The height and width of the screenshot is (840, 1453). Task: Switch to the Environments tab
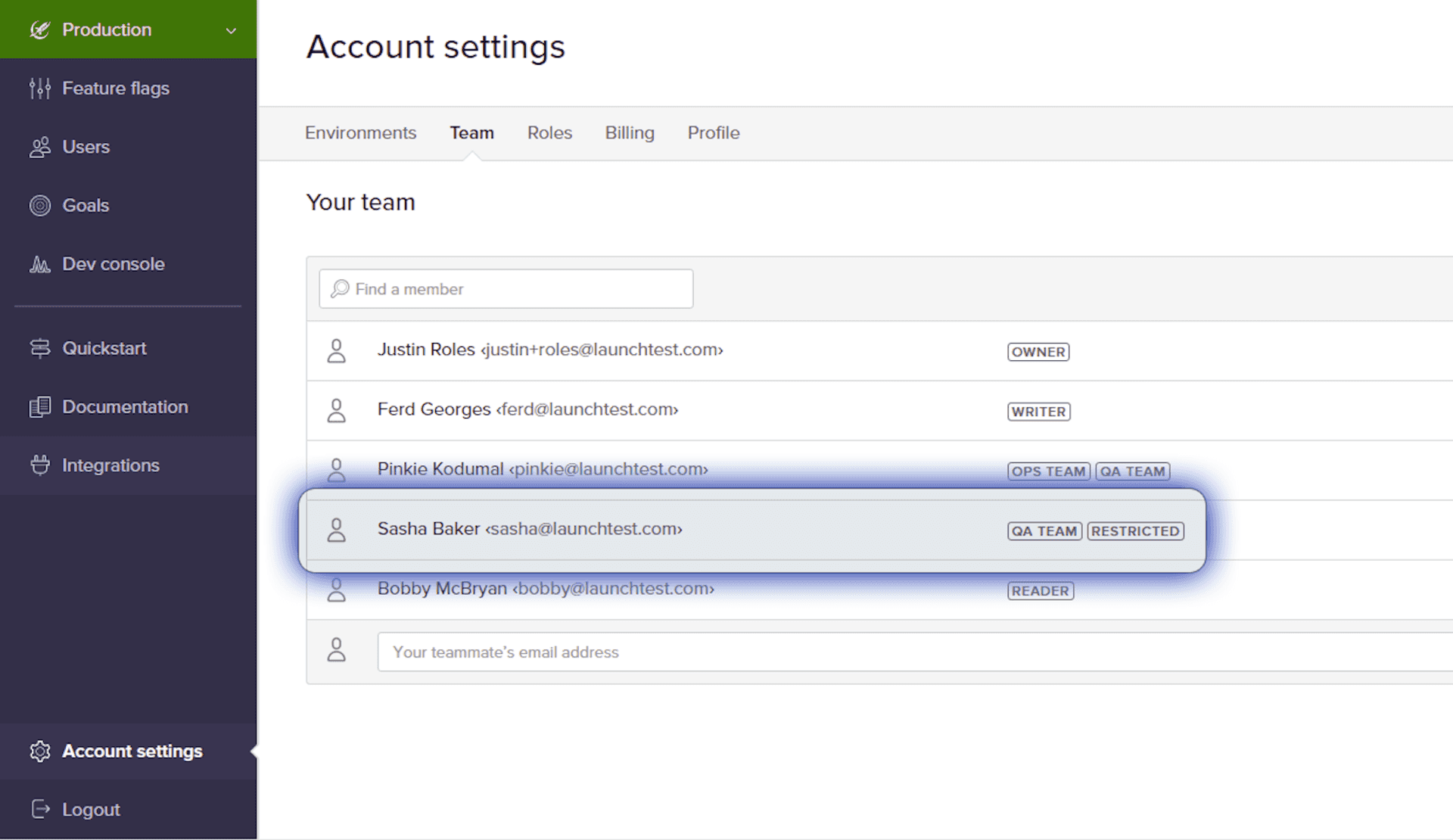361,132
